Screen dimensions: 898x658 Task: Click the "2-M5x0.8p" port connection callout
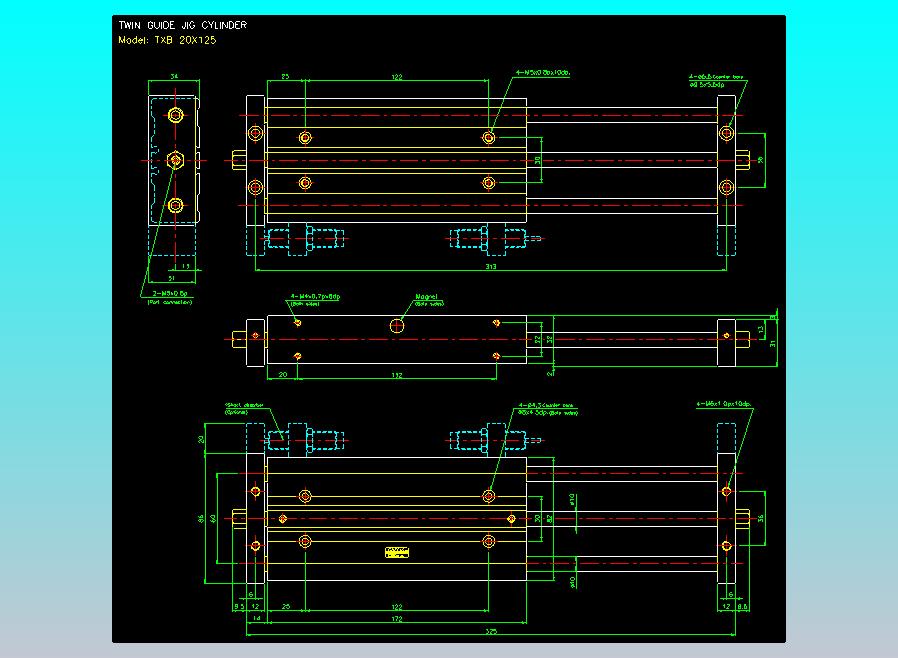[169, 293]
